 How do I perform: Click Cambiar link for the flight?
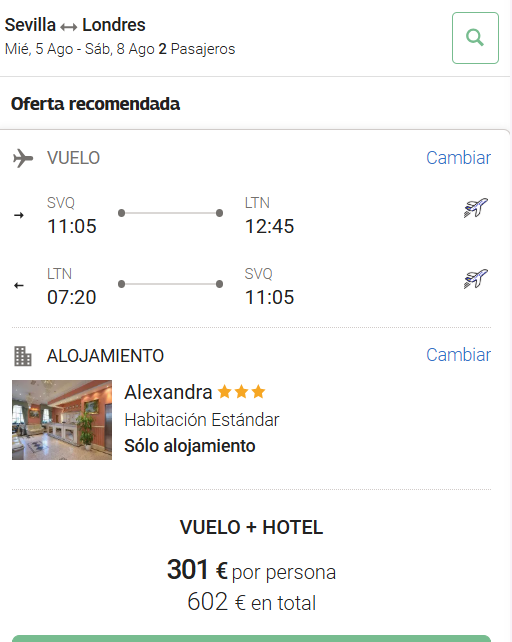coord(458,158)
